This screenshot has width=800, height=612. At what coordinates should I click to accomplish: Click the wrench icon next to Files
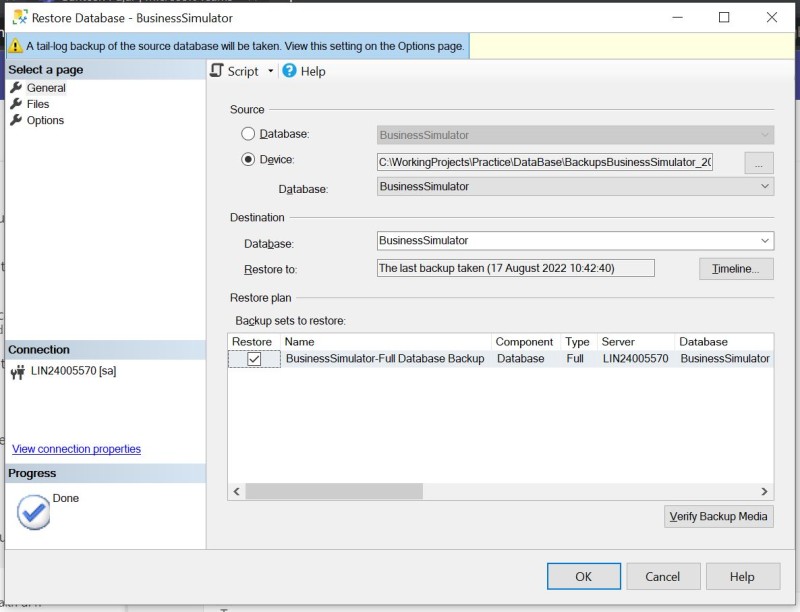pos(16,104)
